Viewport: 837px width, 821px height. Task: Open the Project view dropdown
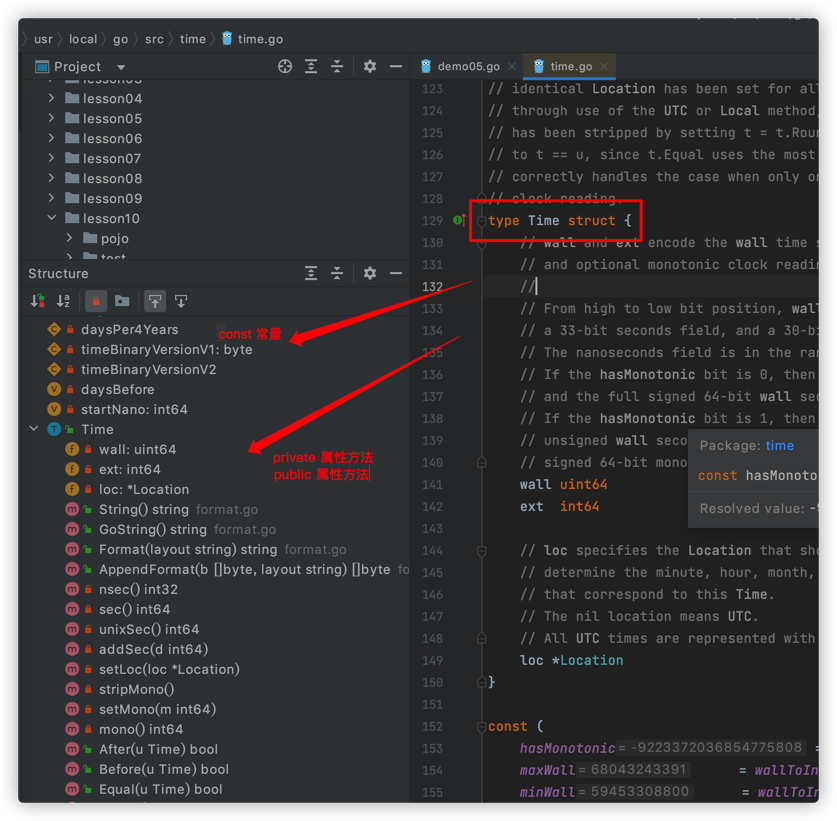121,67
